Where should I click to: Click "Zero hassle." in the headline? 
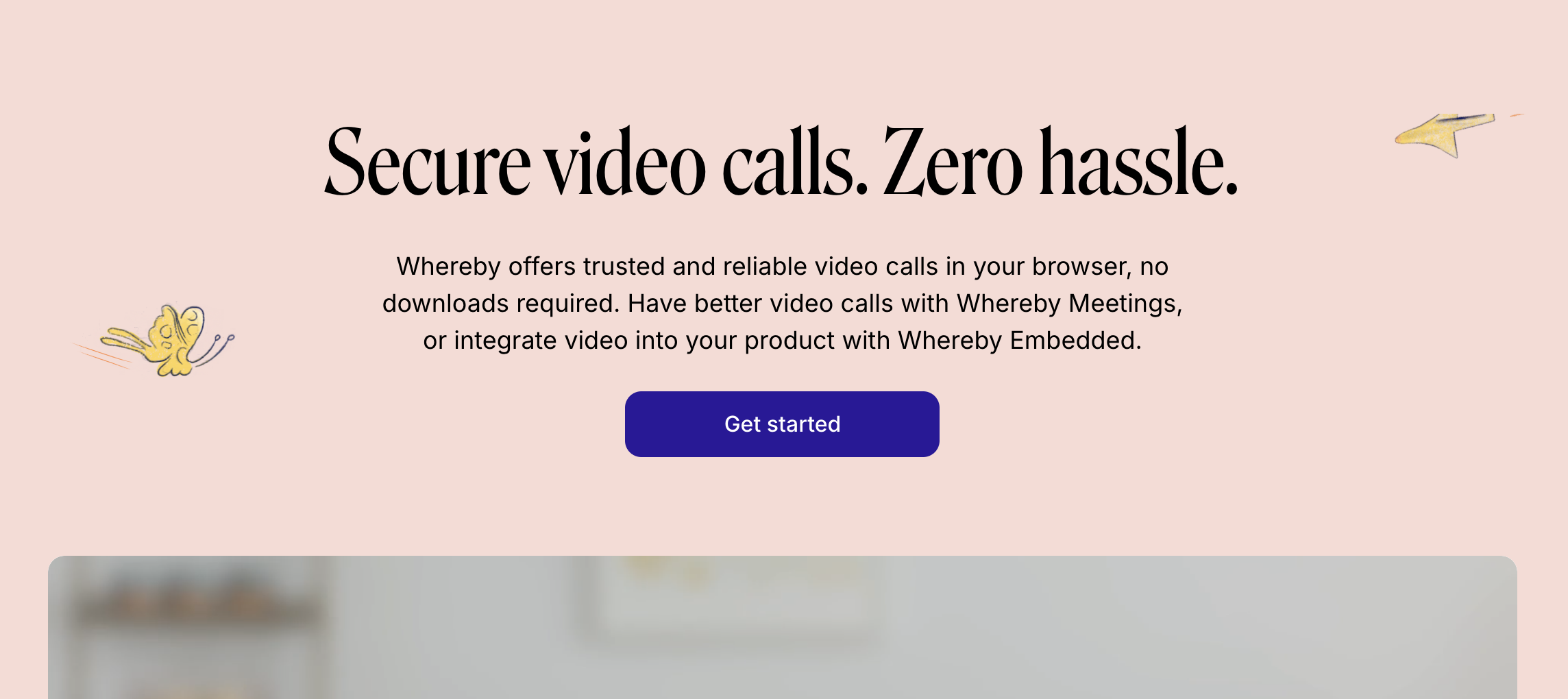pyautogui.click(x=1061, y=163)
